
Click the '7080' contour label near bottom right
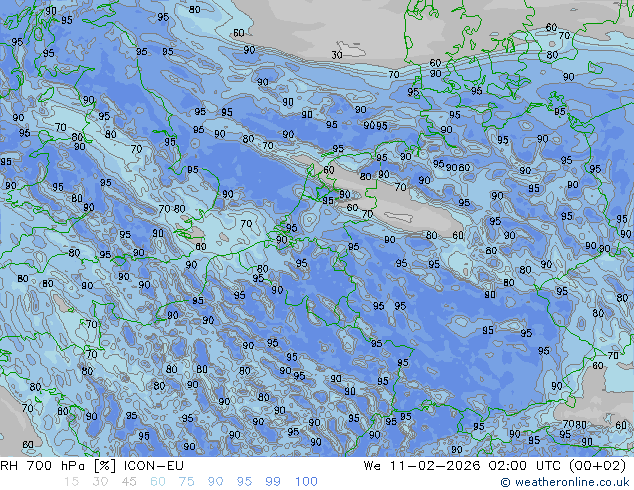tap(575, 425)
